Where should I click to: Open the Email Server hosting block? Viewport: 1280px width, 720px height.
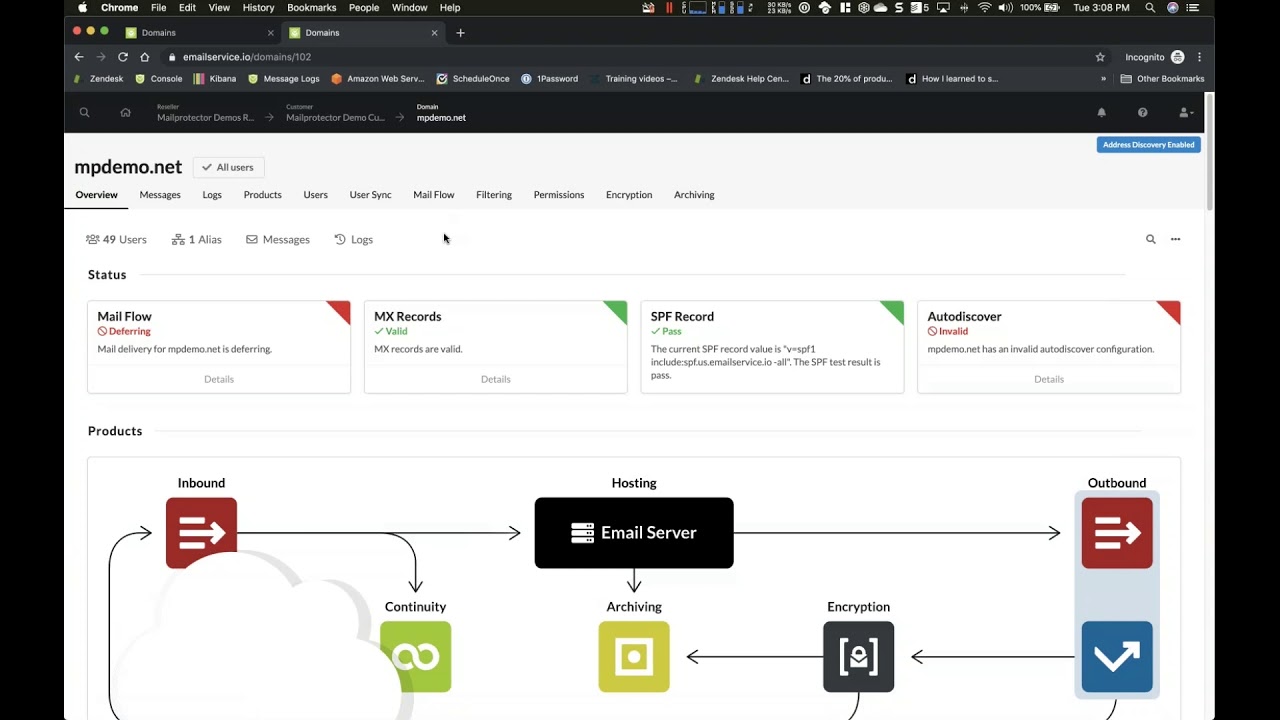tap(634, 533)
